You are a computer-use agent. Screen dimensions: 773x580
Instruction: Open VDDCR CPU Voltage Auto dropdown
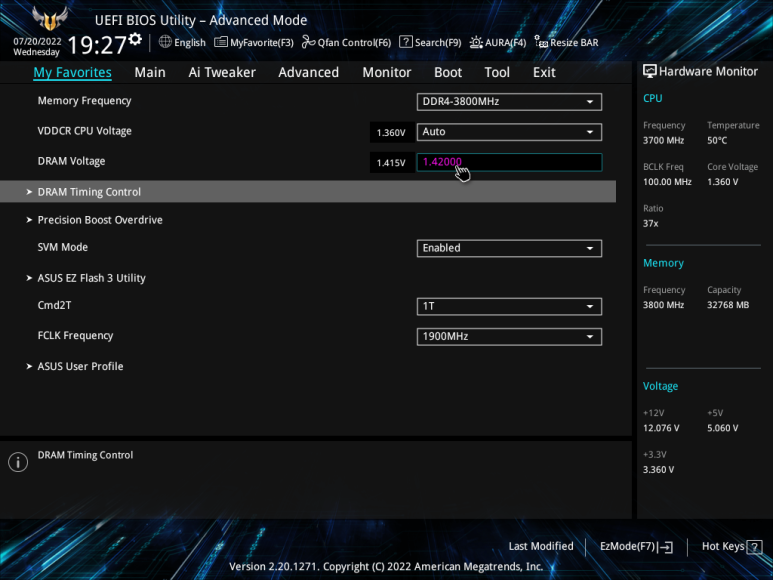(x=509, y=132)
